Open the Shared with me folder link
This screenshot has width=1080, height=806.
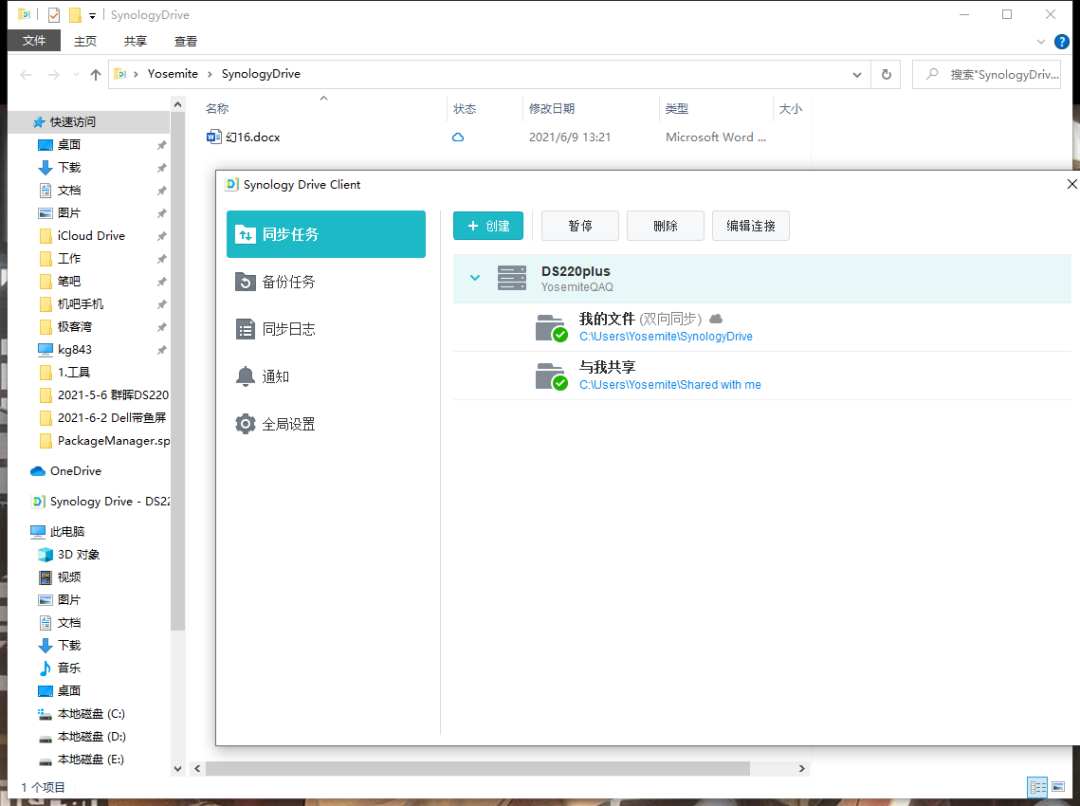coord(670,384)
